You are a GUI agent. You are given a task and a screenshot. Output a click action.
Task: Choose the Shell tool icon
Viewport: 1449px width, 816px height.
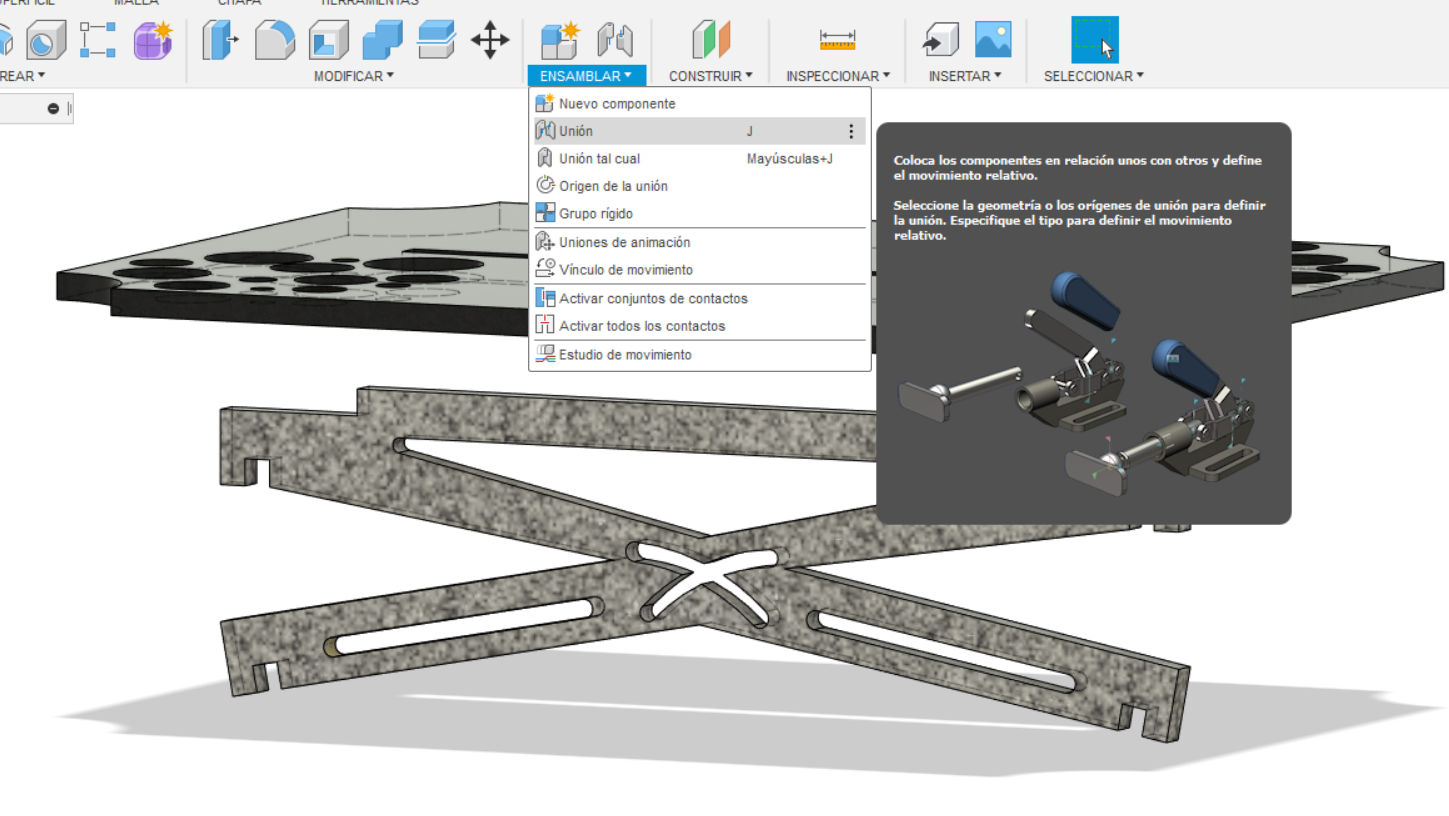[328, 40]
